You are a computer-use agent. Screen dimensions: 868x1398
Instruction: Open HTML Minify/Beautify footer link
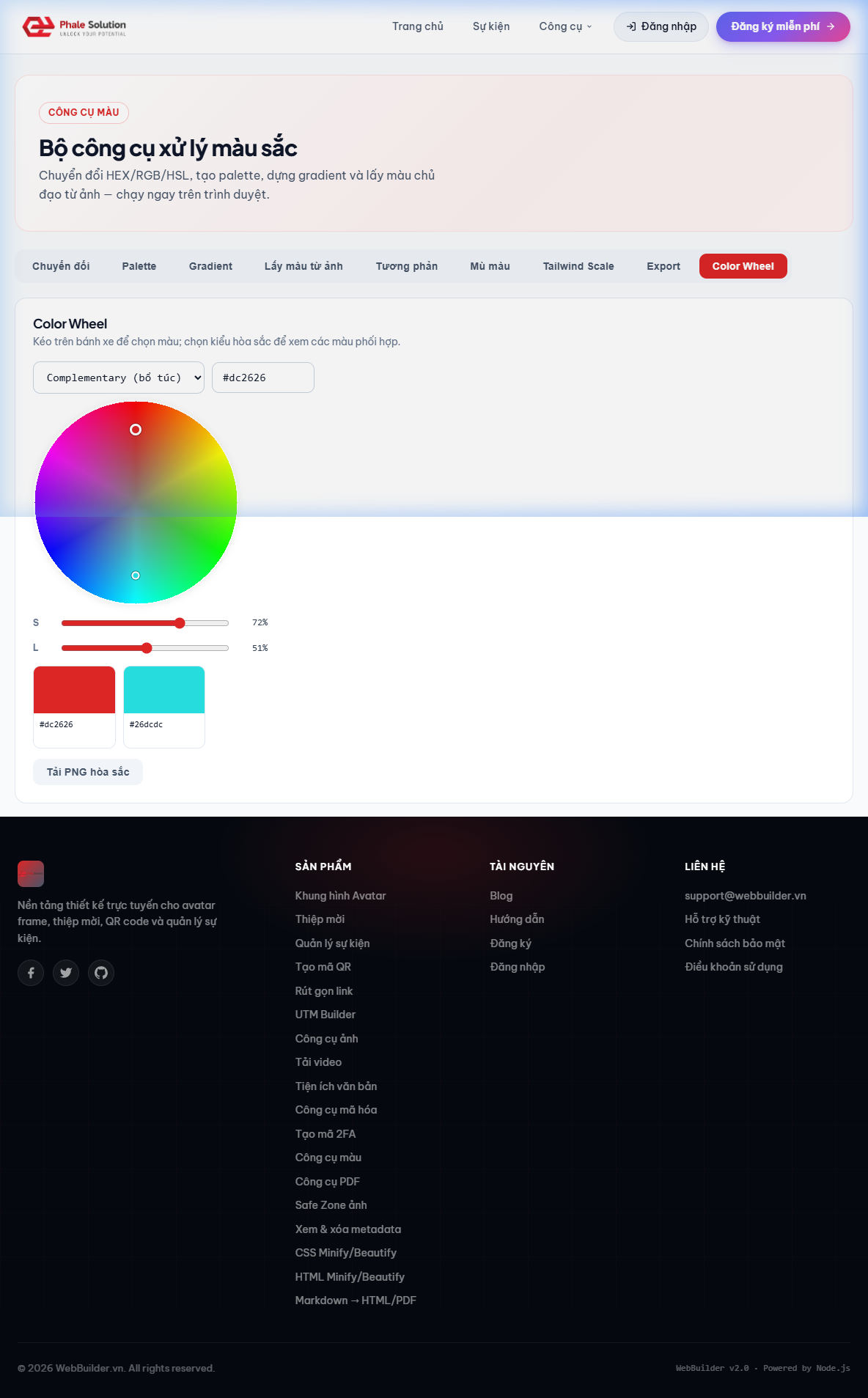[x=350, y=1277]
